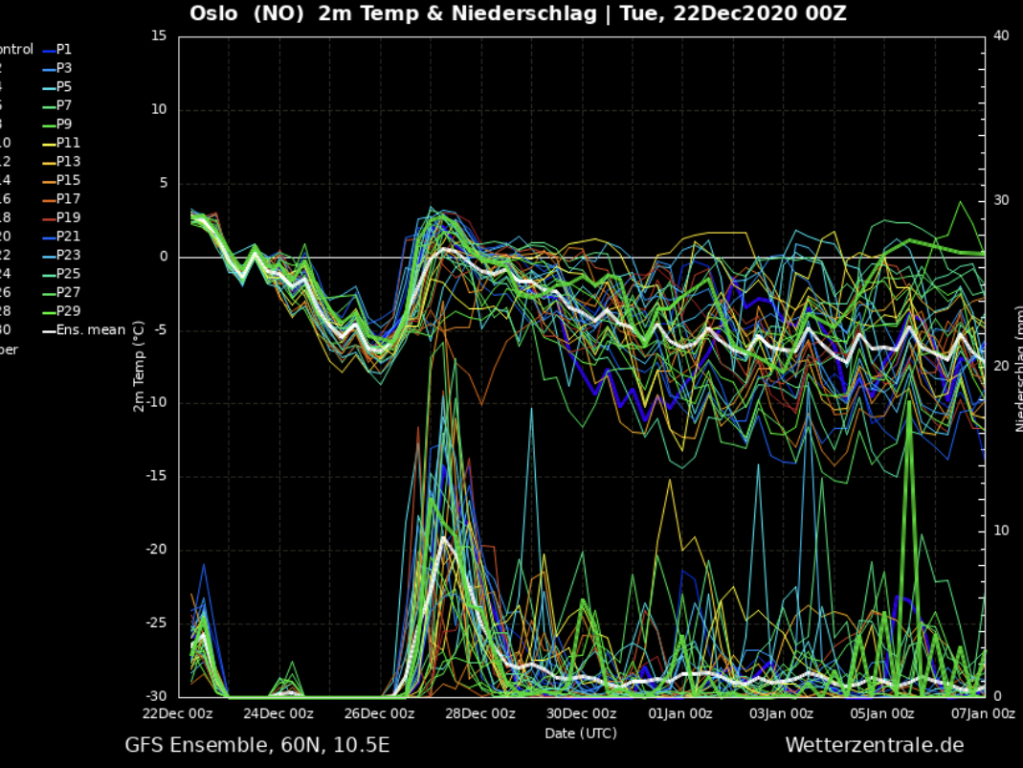Click the Wetterzentrale.de watermark
Viewport: 1023px width, 768px height.
pyautogui.click(x=874, y=745)
